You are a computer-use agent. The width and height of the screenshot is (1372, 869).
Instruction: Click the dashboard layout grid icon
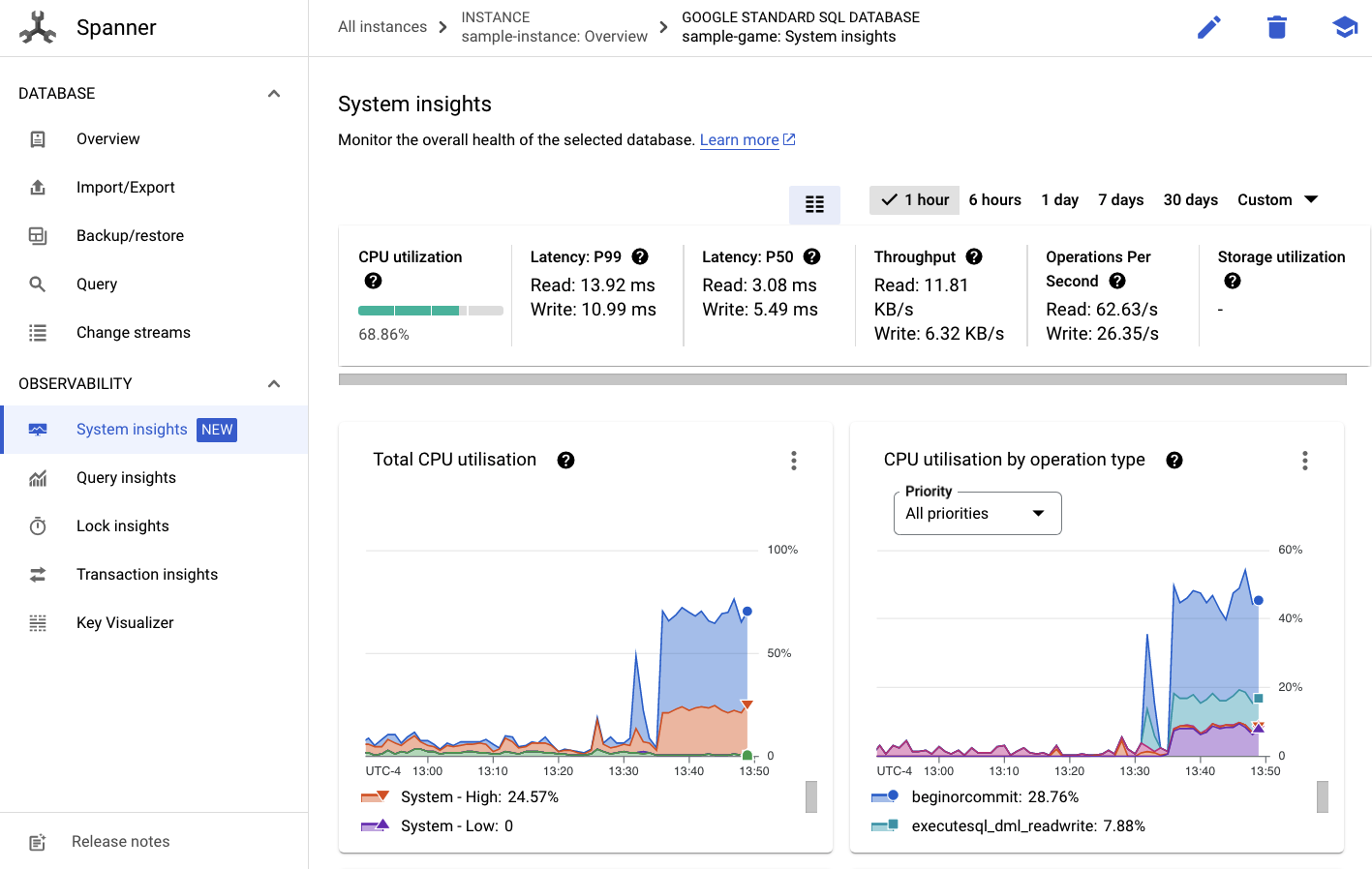(814, 204)
